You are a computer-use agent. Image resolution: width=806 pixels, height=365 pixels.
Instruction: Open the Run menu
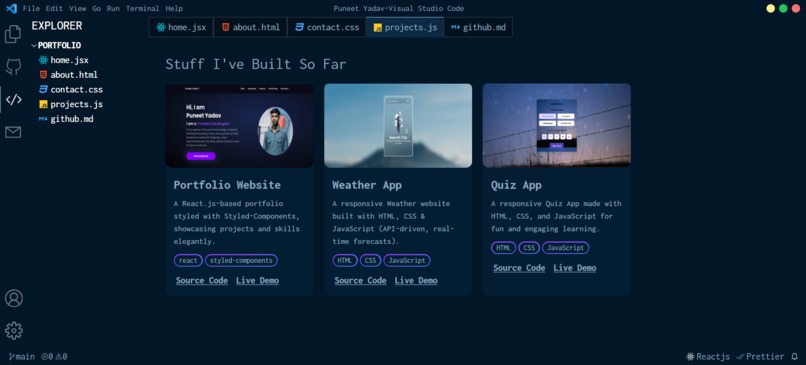113,9
